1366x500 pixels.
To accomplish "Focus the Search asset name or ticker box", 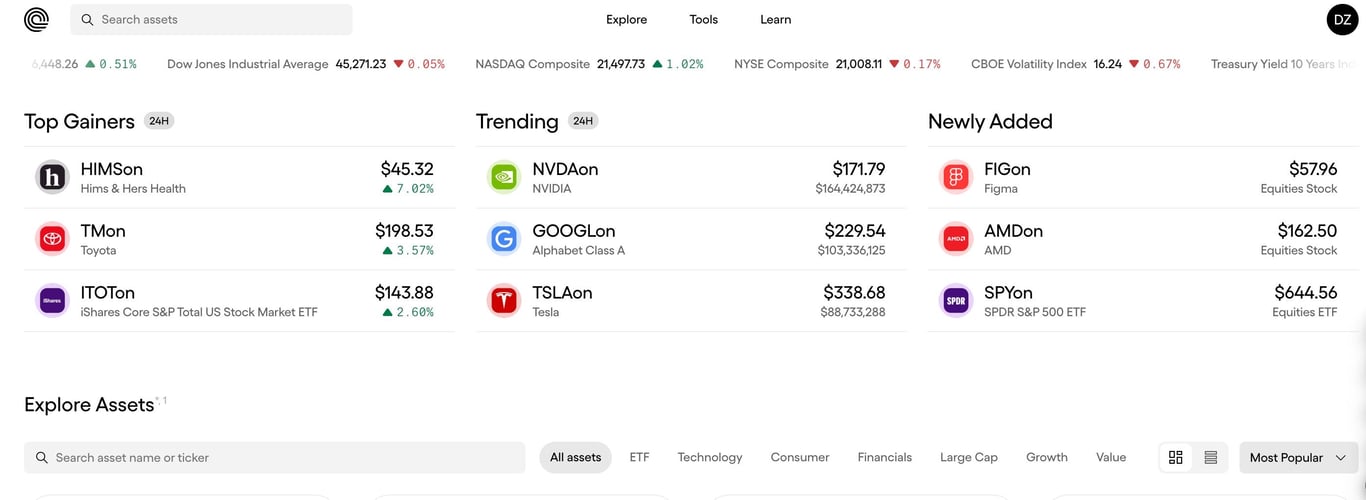I will click(275, 457).
